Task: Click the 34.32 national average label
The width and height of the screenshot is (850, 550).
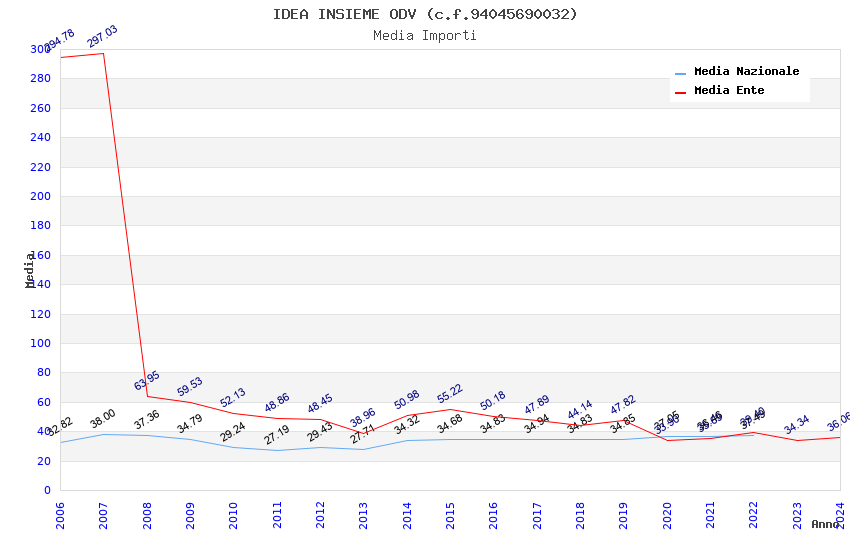Action: tap(407, 424)
